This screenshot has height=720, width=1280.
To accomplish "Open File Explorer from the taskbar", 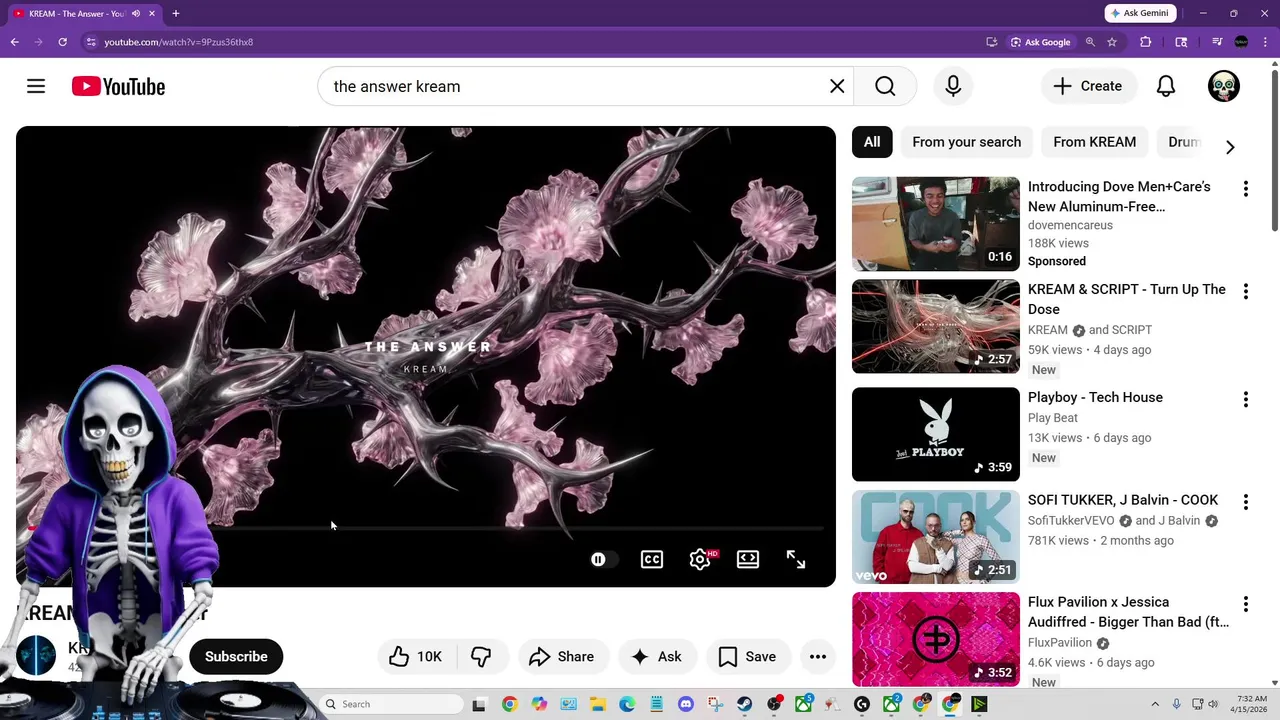I will 598,704.
